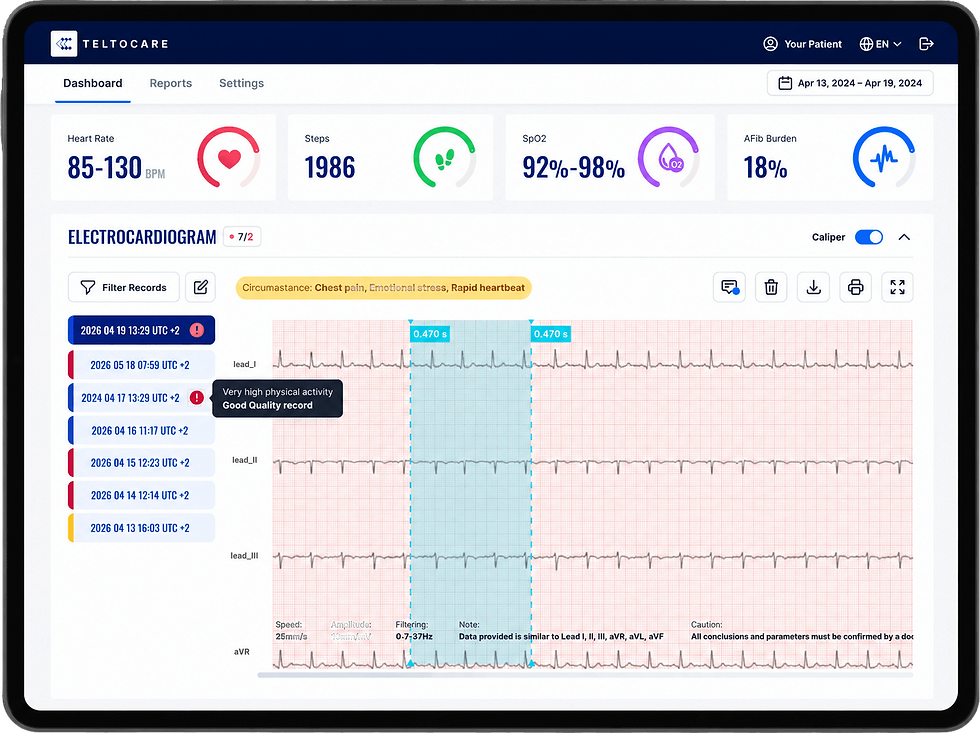980x733 pixels.
Task: Collapse the Electrocardiogram section chevron
Action: click(x=904, y=237)
